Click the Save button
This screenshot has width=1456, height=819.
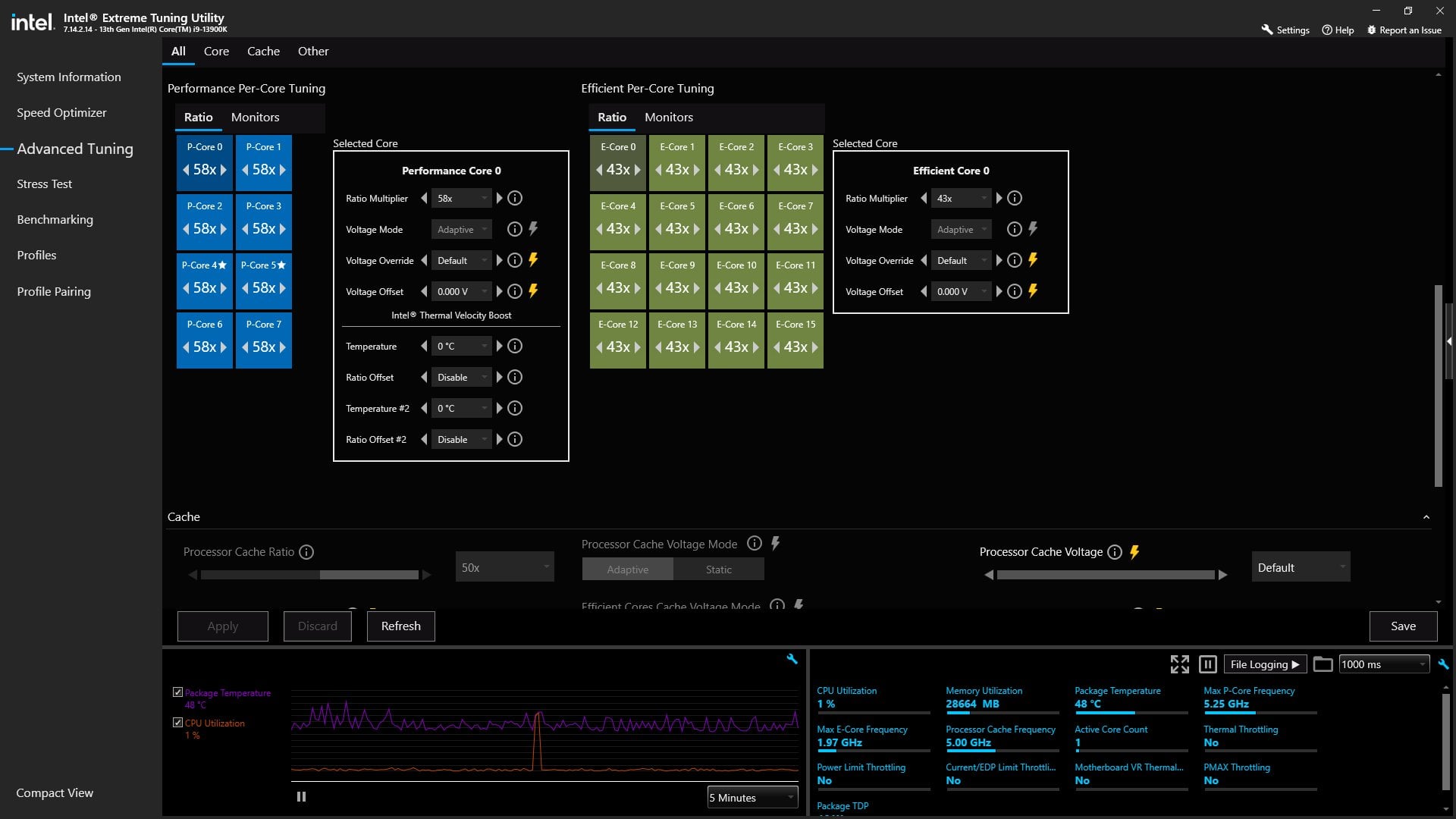tap(1403, 626)
